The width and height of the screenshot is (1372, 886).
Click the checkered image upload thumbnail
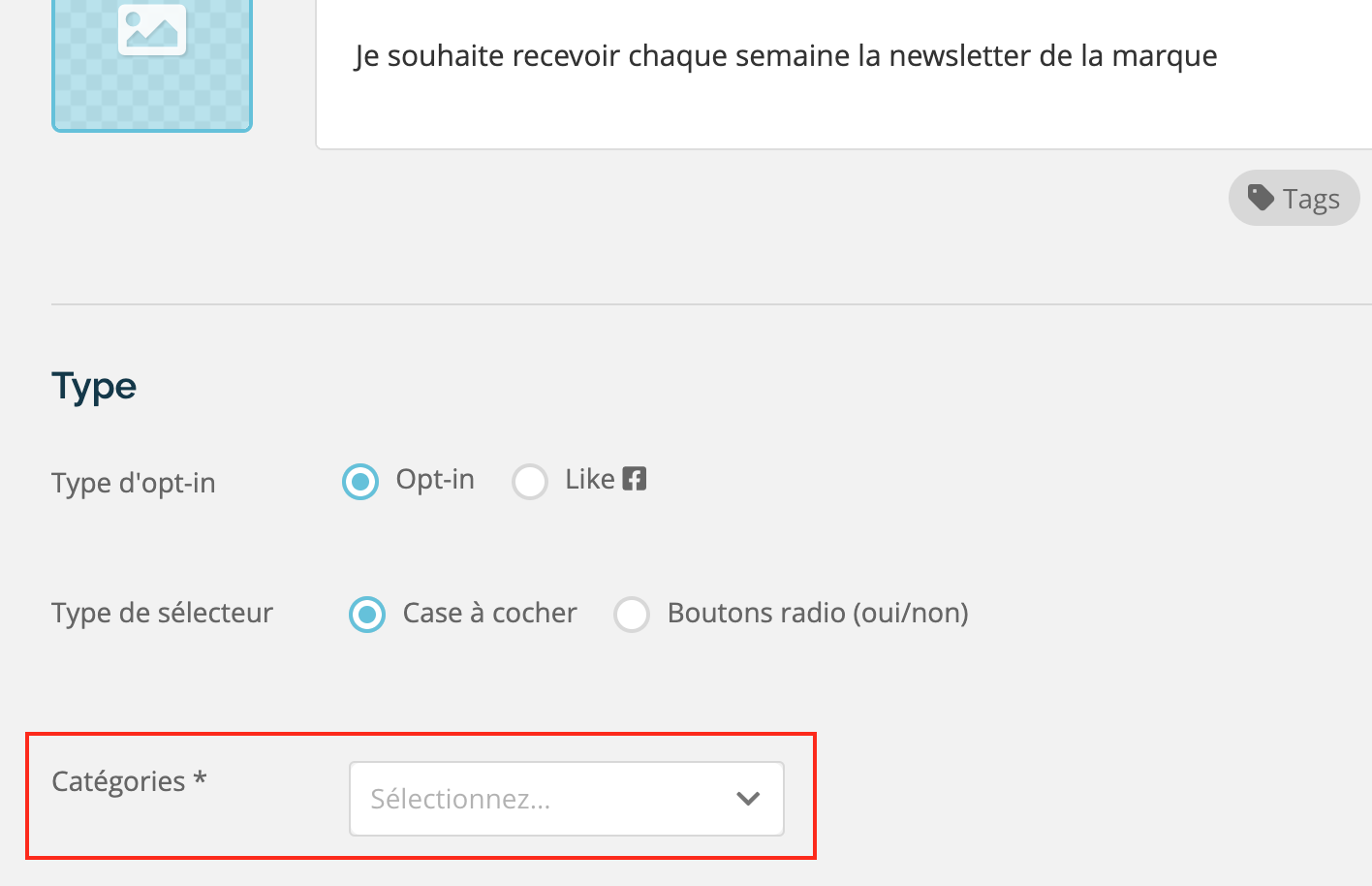152,64
